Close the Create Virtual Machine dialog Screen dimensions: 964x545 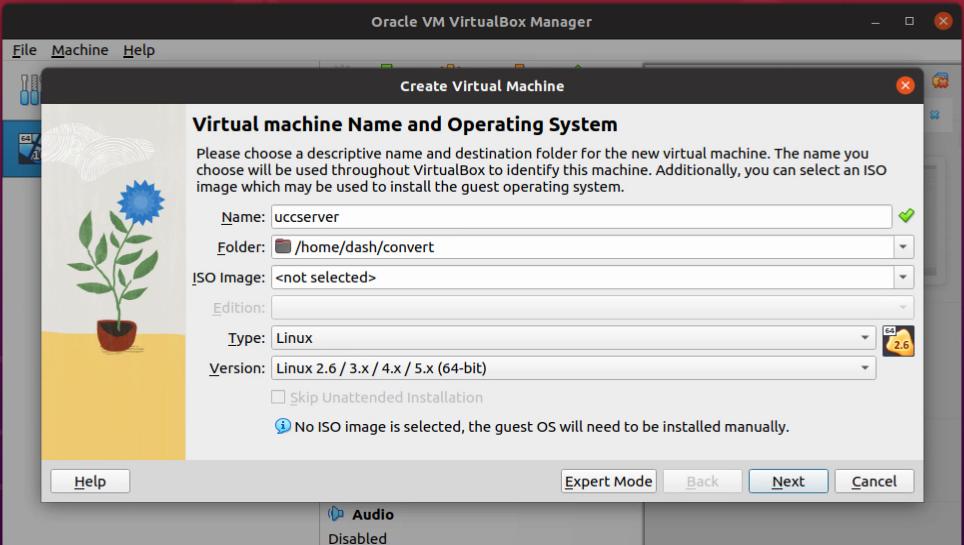(905, 86)
